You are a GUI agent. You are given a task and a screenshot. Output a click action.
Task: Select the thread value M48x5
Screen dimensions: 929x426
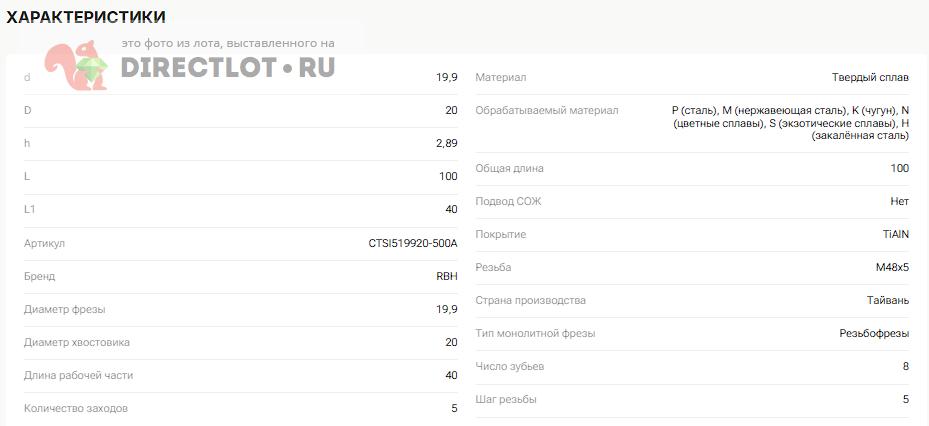tap(892, 267)
